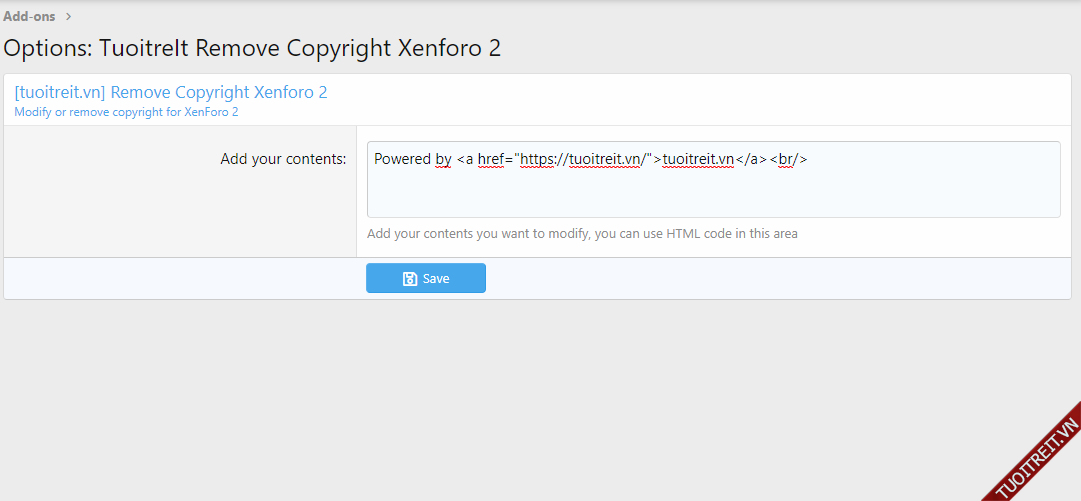Image resolution: width=1081 pixels, height=501 pixels.
Task: Place cursor on the <br/> tag
Action: (788, 159)
